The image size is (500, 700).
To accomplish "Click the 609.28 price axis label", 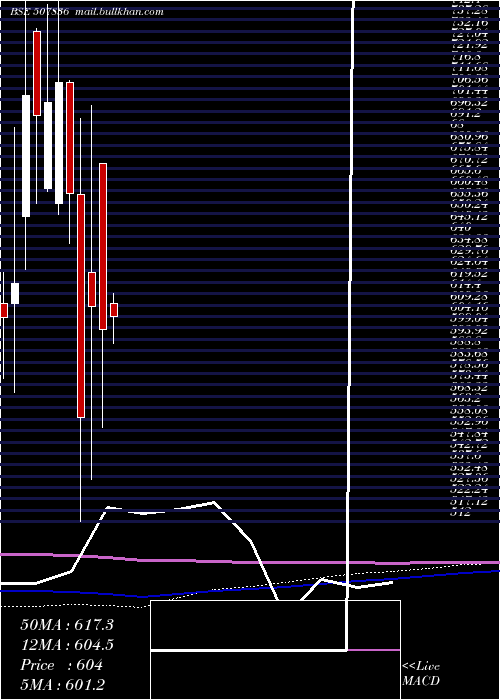I will coord(469,296).
